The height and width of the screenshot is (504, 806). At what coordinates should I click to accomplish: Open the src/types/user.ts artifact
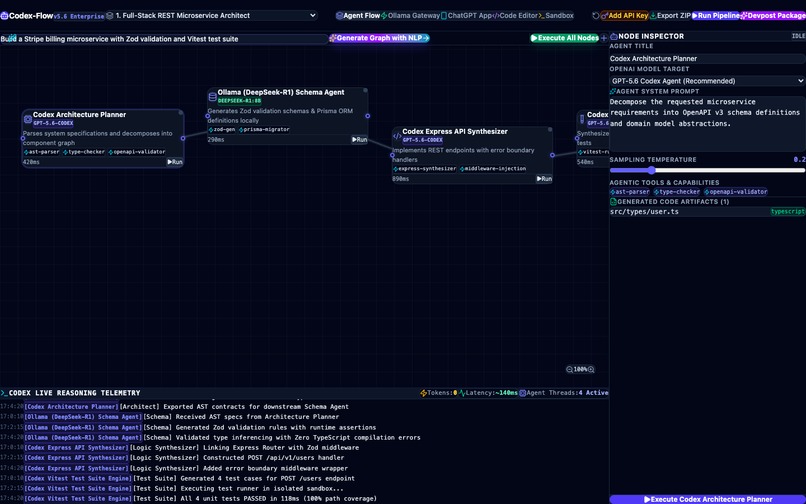tap(707, 212)
